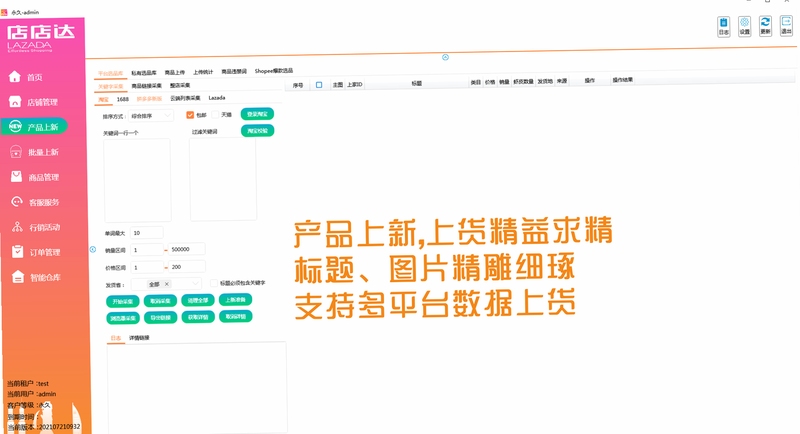
Task: Open the 首页 home icon in sidebar
Action: (15, 76)
